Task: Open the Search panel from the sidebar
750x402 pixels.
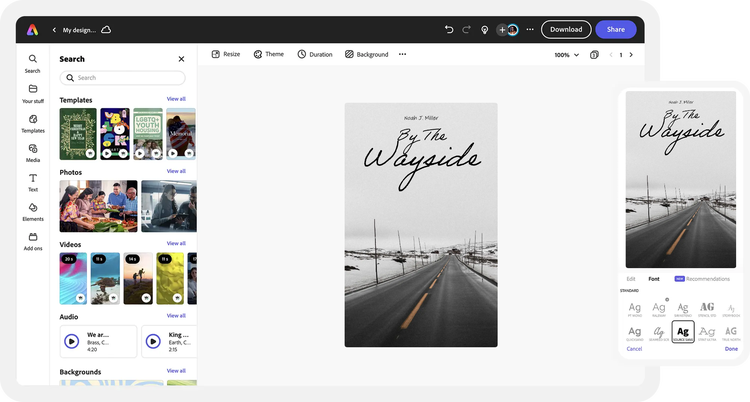Action: click(33, 64)
